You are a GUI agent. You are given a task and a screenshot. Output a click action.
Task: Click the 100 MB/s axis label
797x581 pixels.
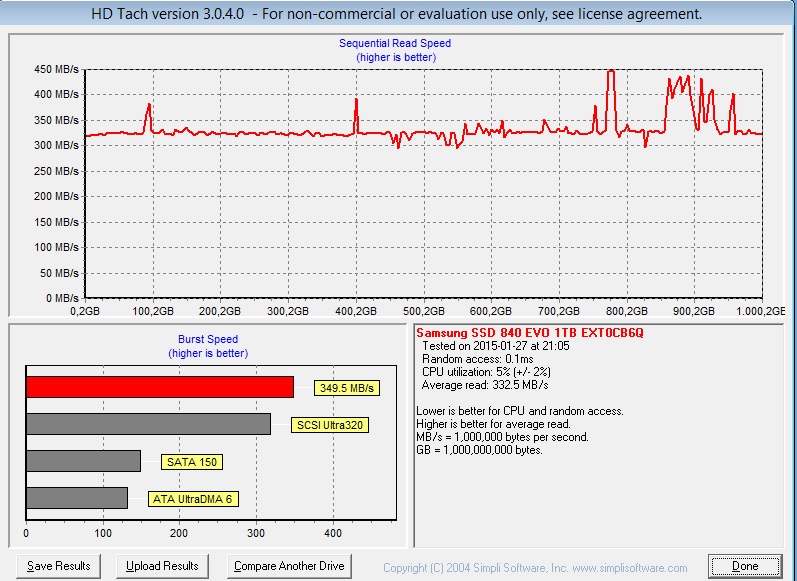(x=56, y=248)
